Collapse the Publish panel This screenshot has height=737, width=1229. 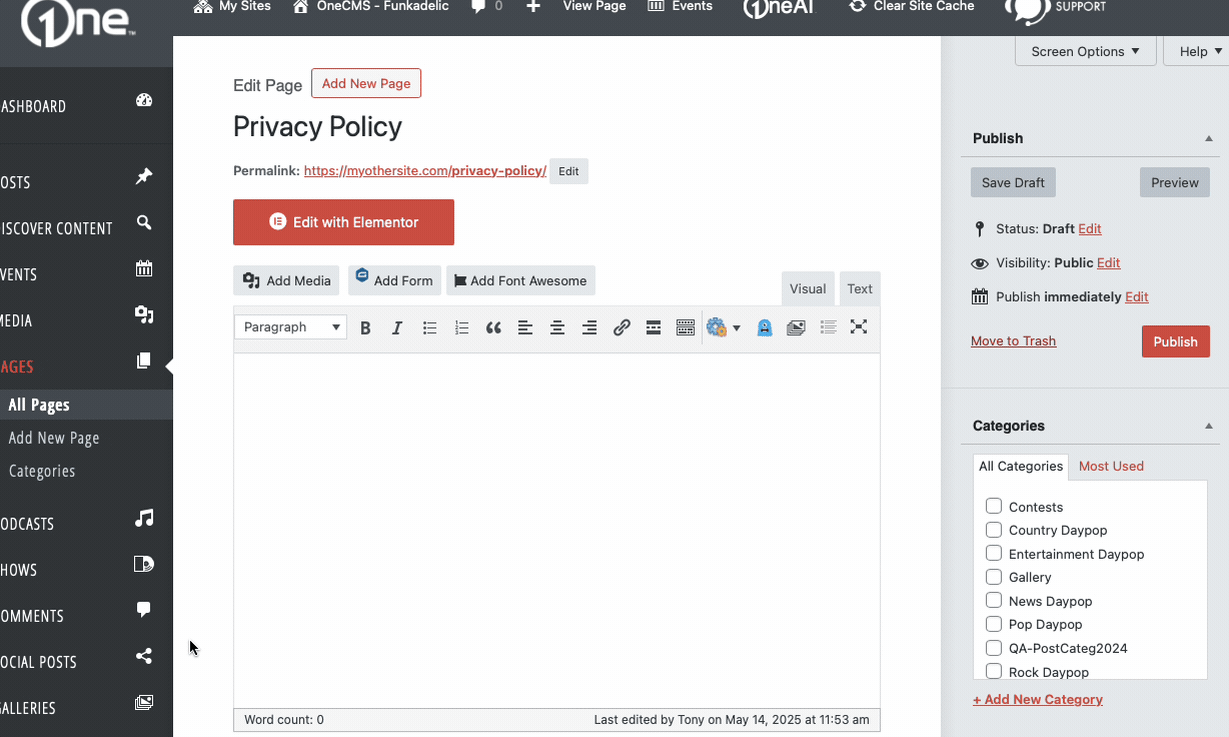pos(1208,138)
